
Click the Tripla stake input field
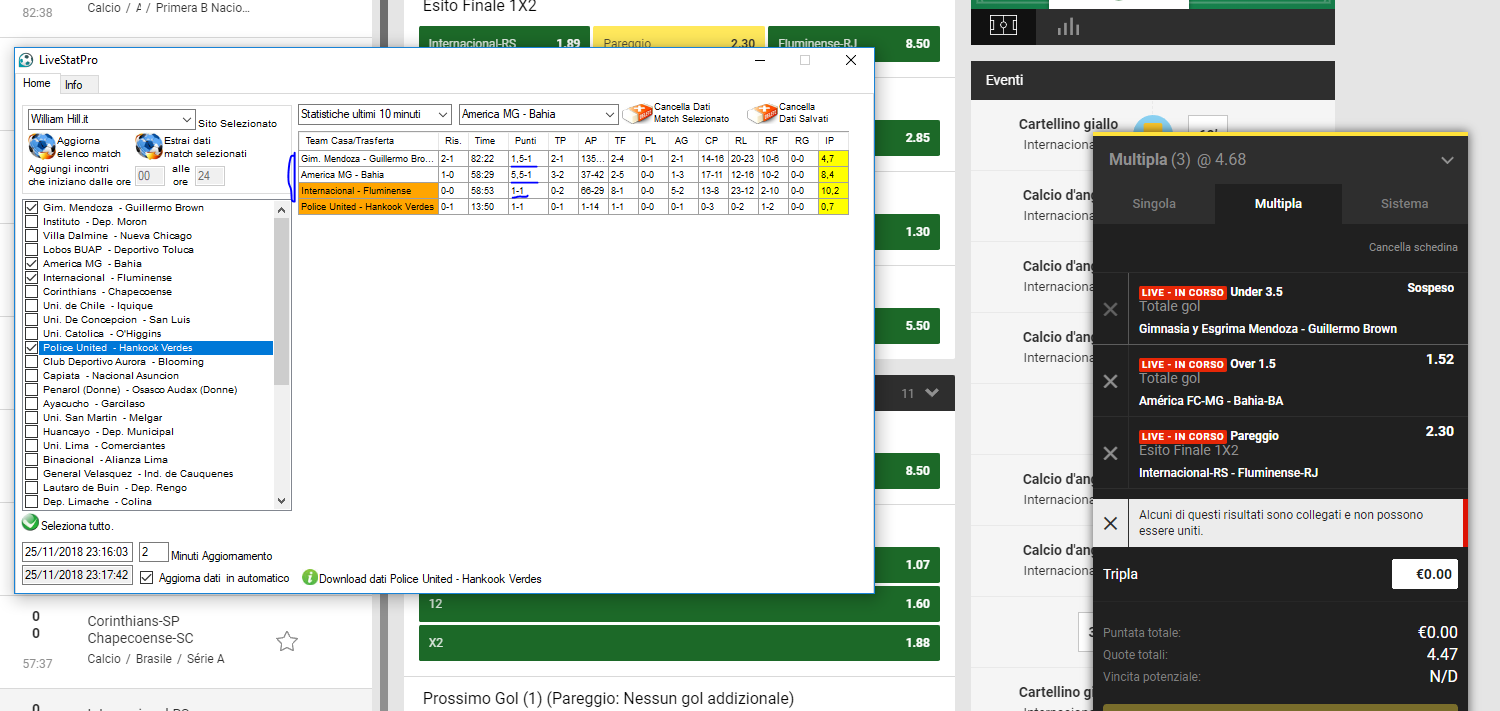[1424, 574]
